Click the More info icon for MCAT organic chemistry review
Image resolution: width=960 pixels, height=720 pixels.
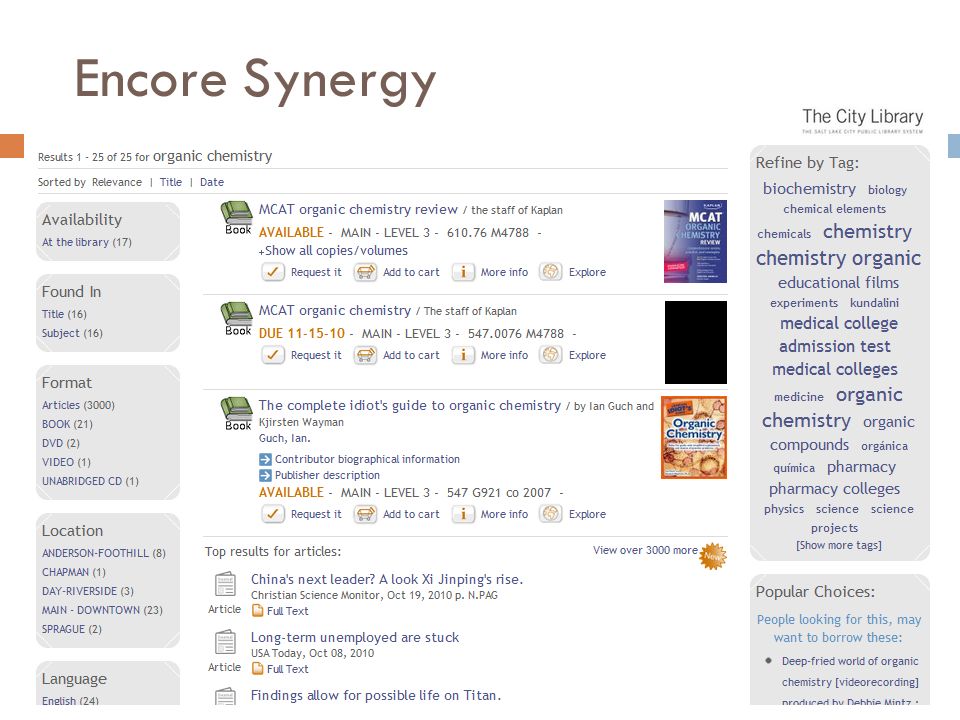(463, 272)
